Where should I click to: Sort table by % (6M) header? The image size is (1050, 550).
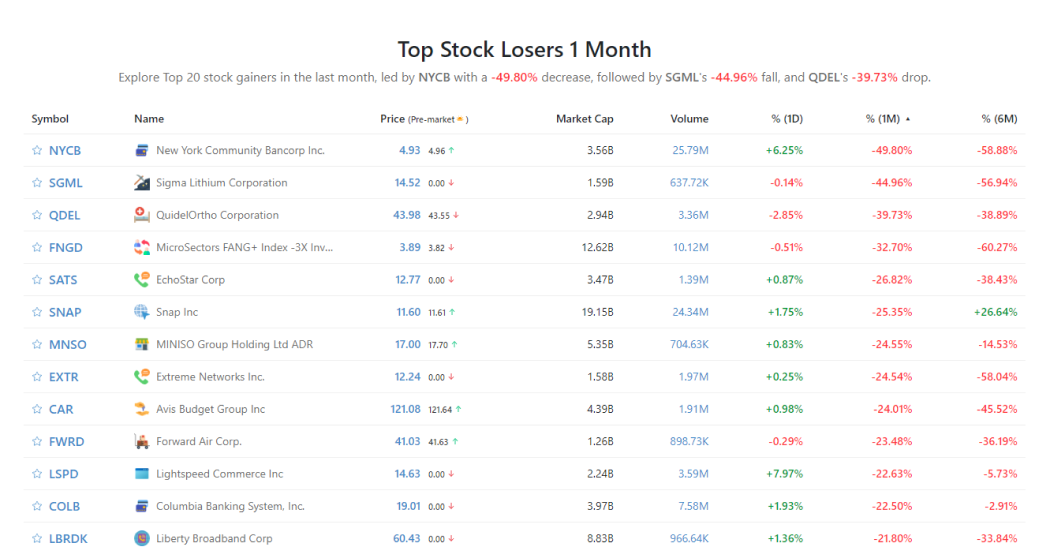pos(999,119)
